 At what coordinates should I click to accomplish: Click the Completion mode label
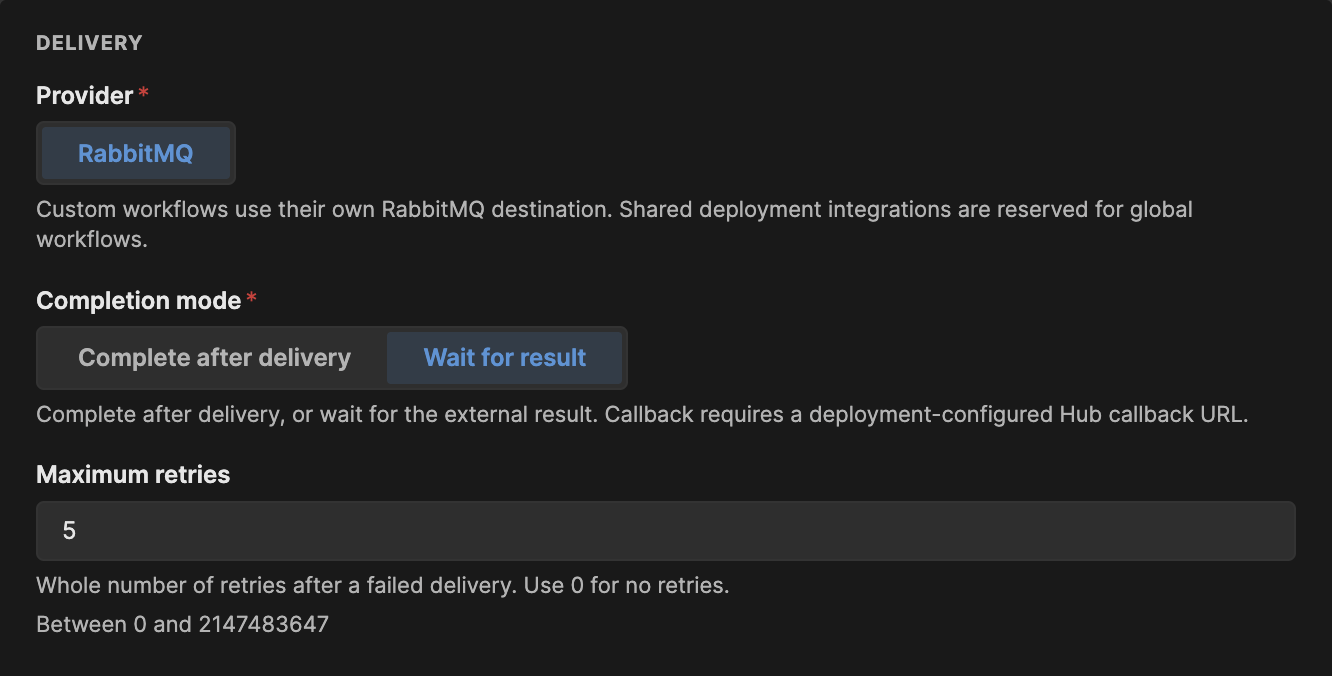139,301
